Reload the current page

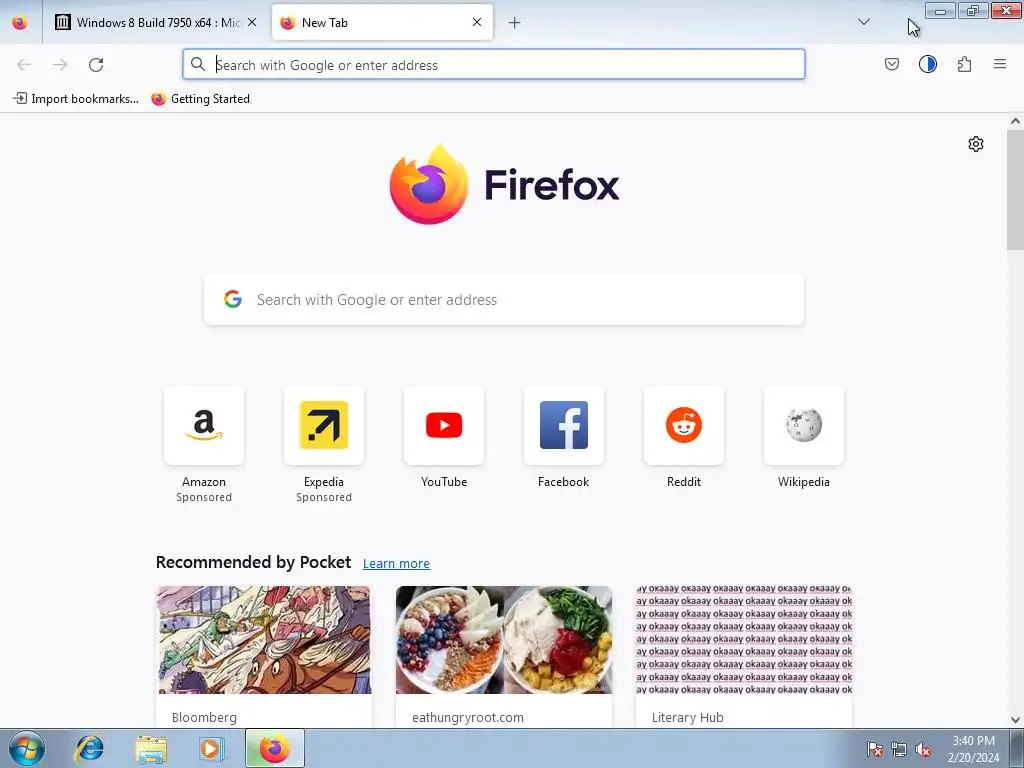pos(96,65)
